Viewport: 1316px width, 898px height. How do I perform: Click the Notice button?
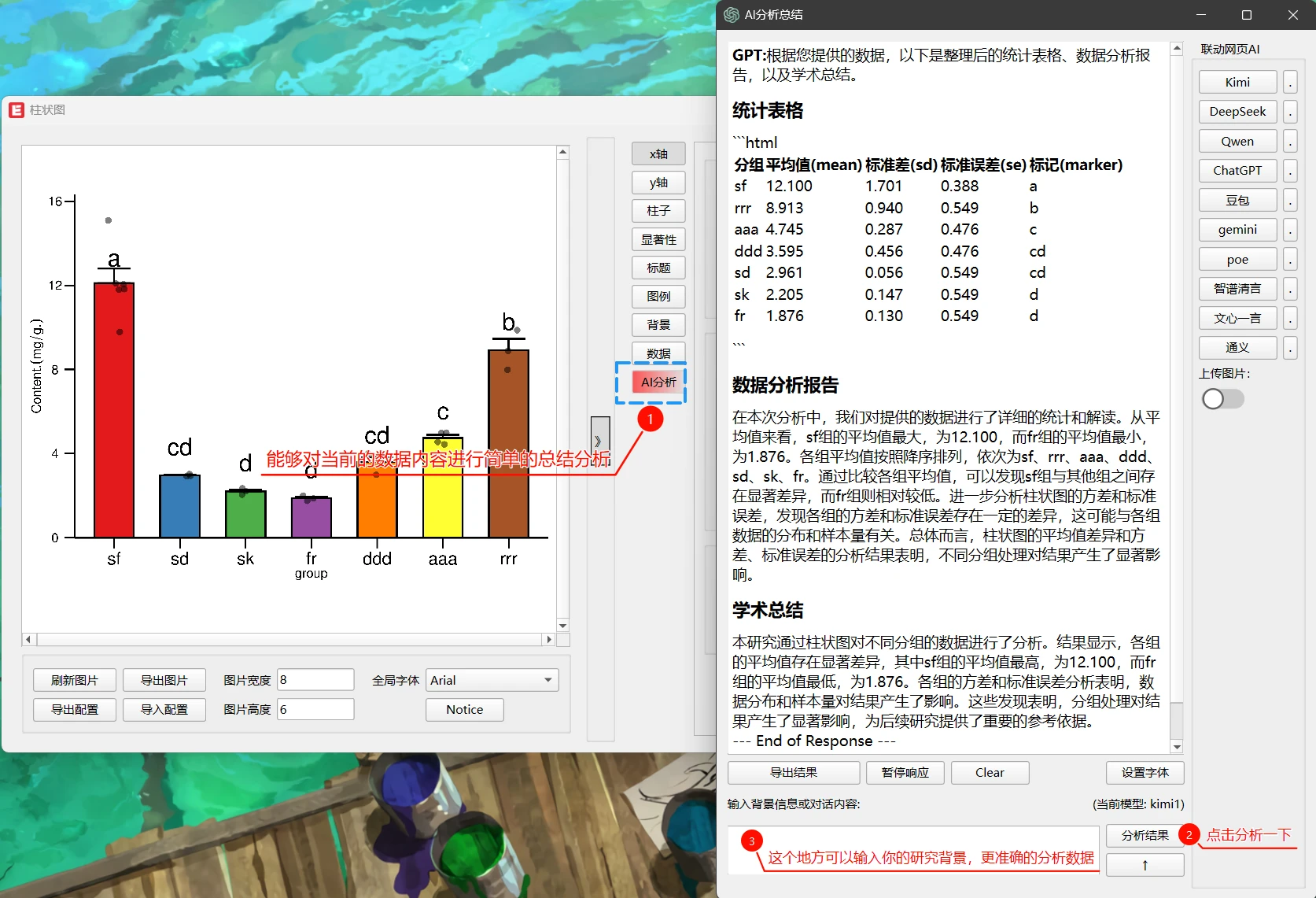pyautogui.click(x=465, y=710)
